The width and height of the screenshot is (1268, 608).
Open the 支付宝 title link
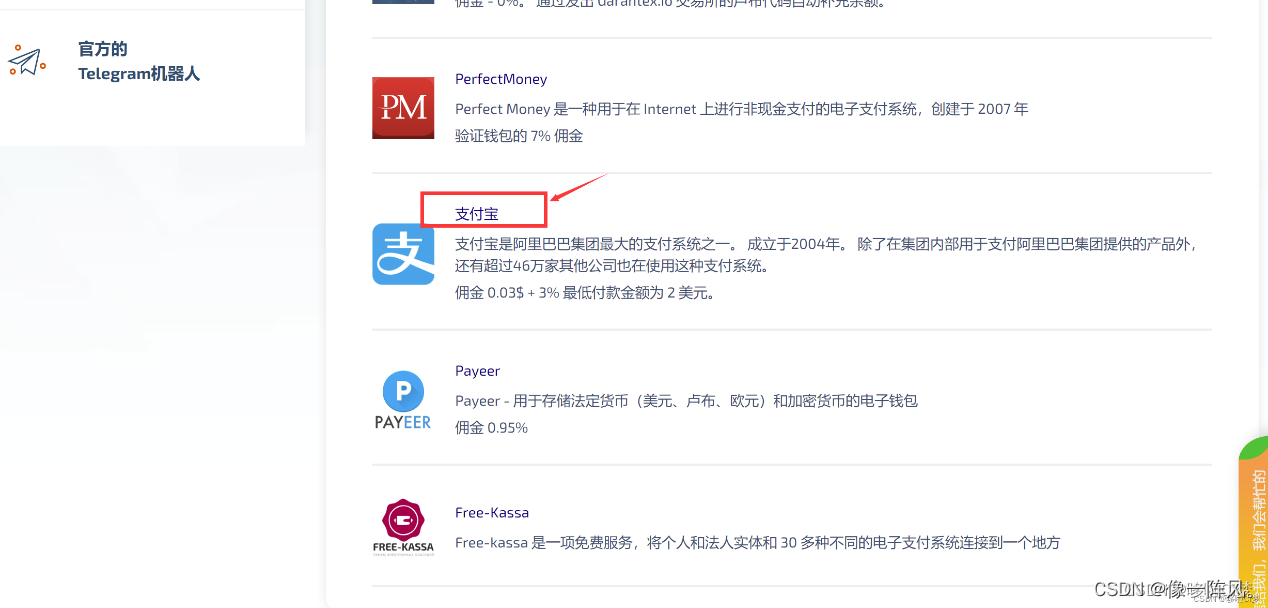(x=477, y=213)
